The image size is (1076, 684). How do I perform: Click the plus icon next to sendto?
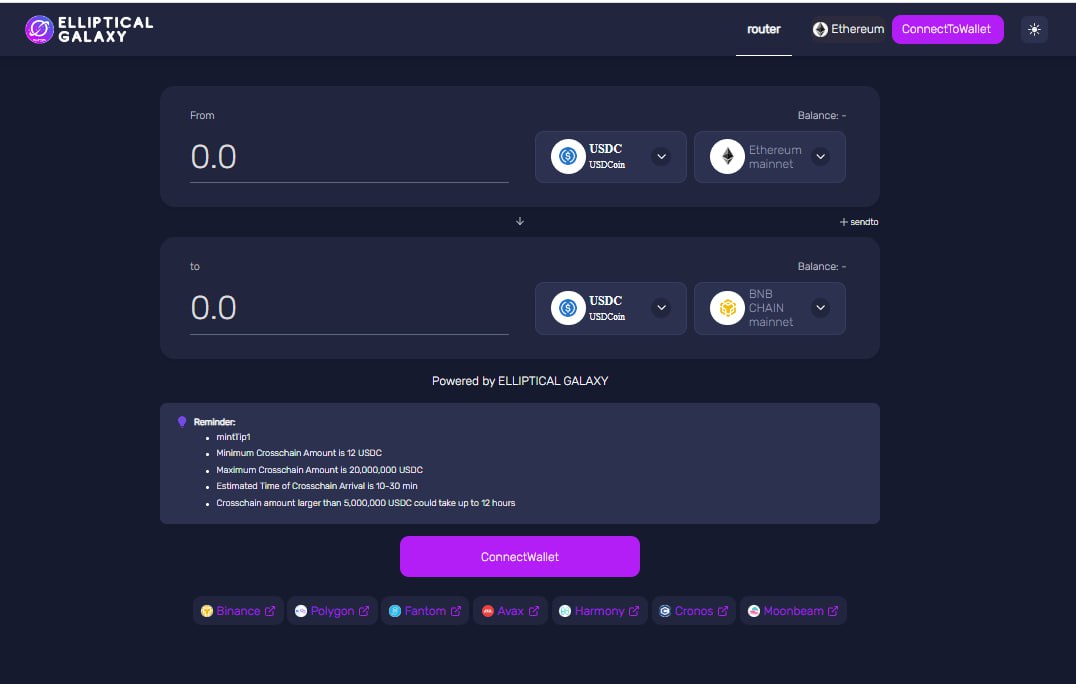(x=844, y=222)
